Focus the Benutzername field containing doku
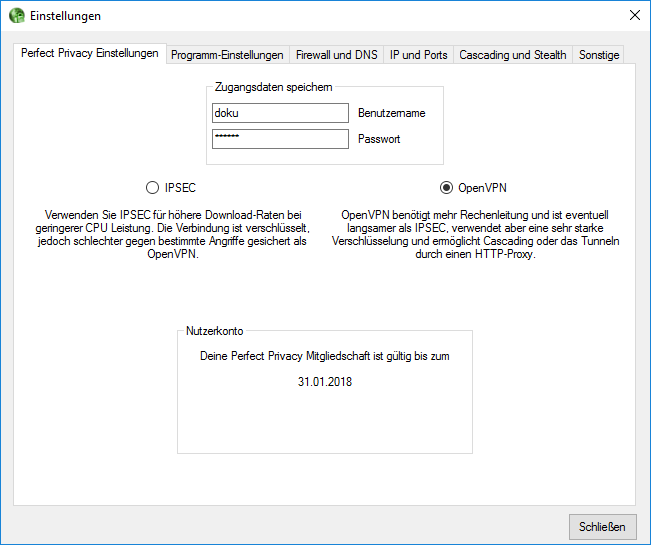Image resolution: width=651 pixels, height=545 pixels. pos(280,113)
